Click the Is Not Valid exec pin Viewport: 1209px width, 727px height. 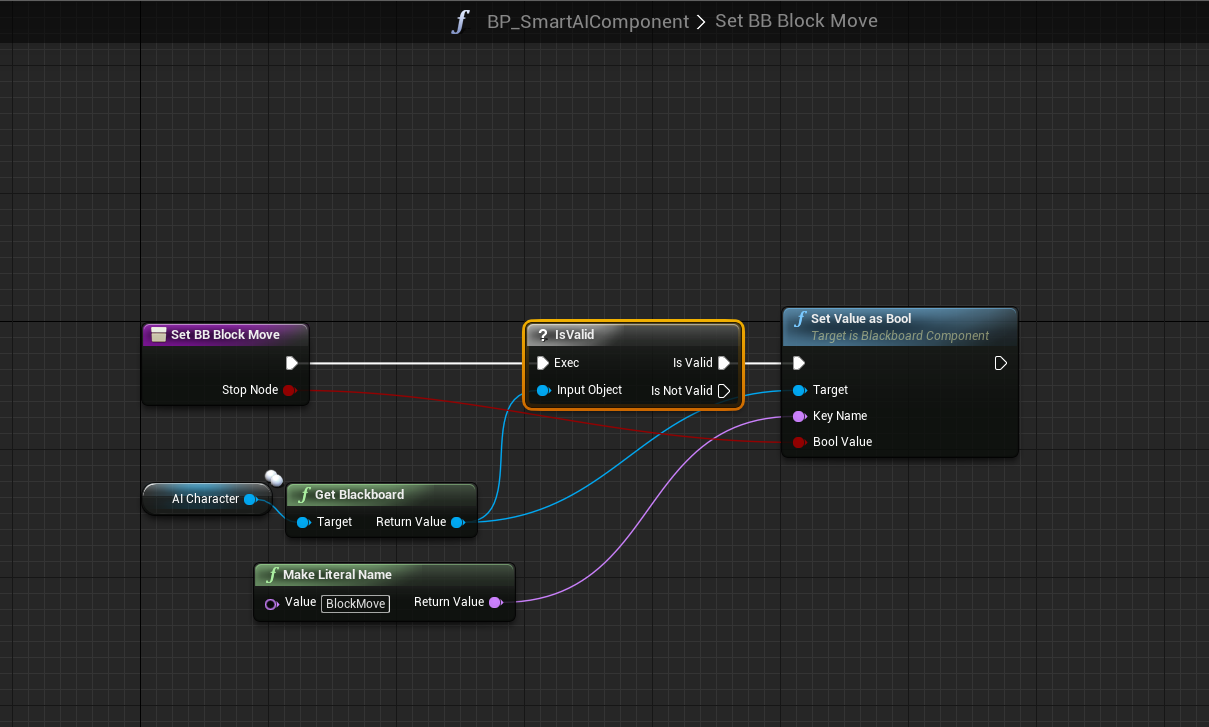pyautogui.click(x=723, y=391)
